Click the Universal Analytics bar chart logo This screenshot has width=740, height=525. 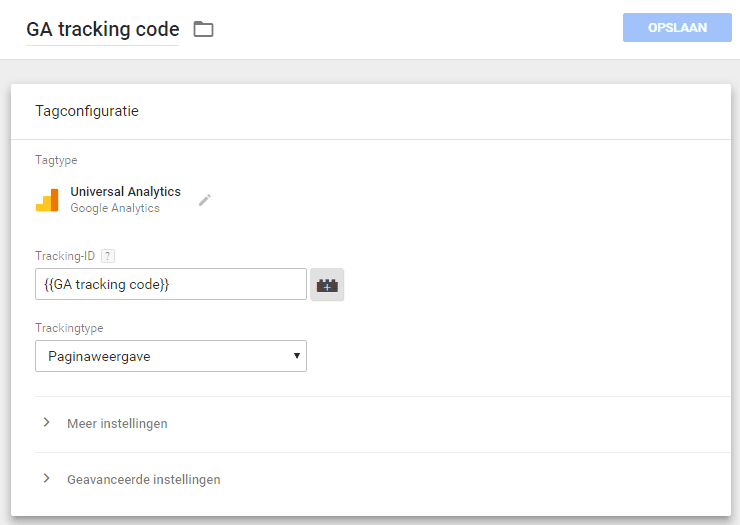(x=47, y=200)
